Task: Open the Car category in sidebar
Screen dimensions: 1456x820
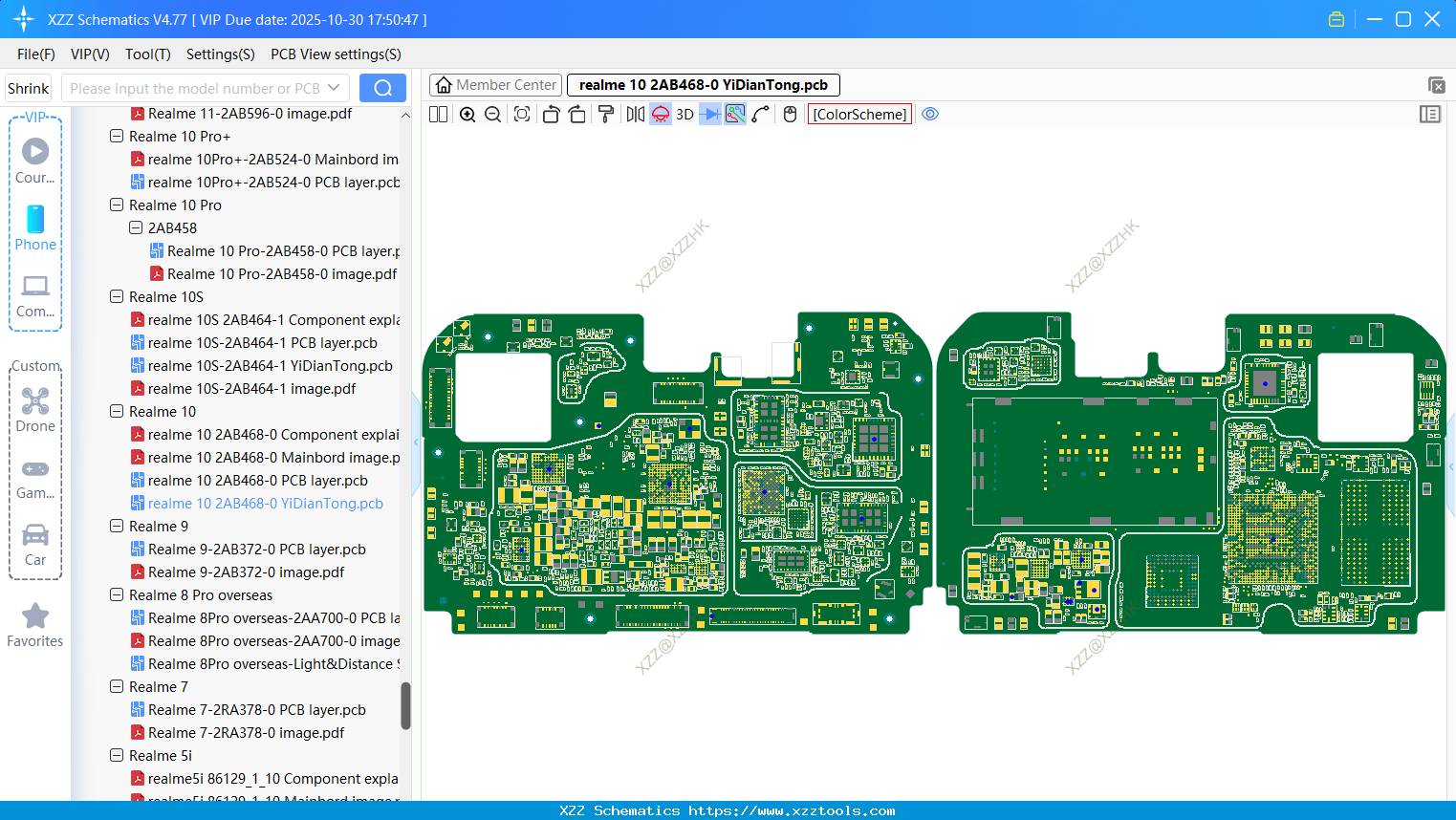Action: click(35, 544)
